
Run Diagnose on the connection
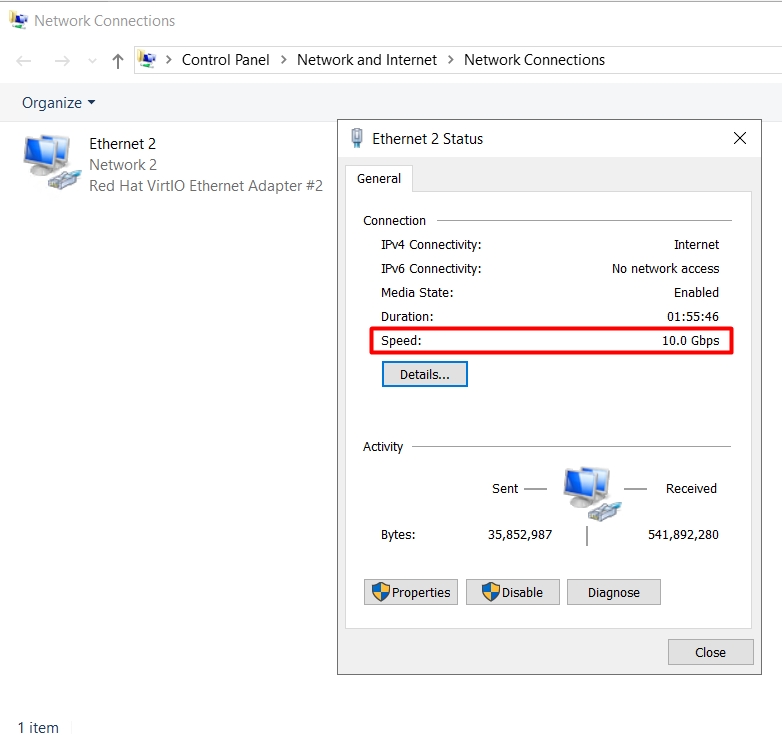[613, 592]
